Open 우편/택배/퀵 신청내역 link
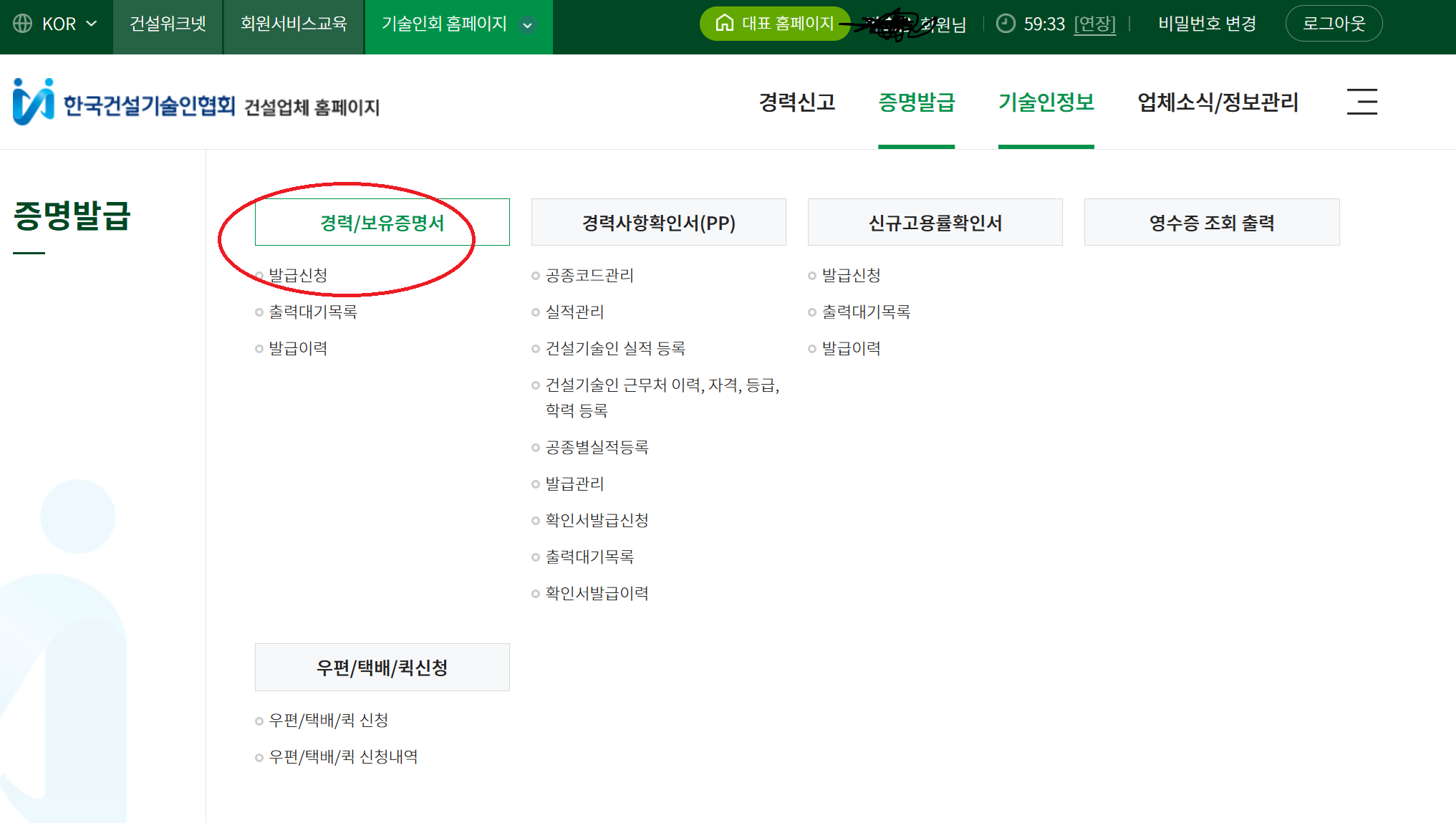 [343, 756]
